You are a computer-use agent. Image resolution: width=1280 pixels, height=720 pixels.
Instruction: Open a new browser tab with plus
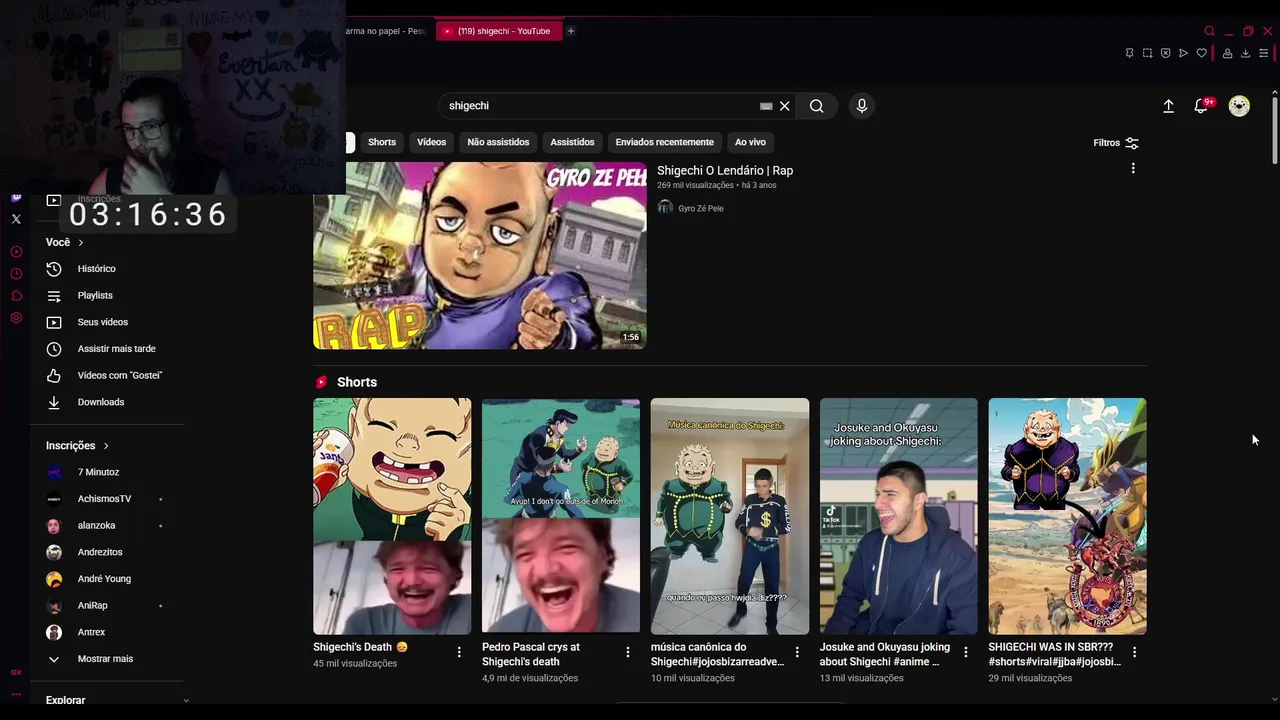pos(571,31)
